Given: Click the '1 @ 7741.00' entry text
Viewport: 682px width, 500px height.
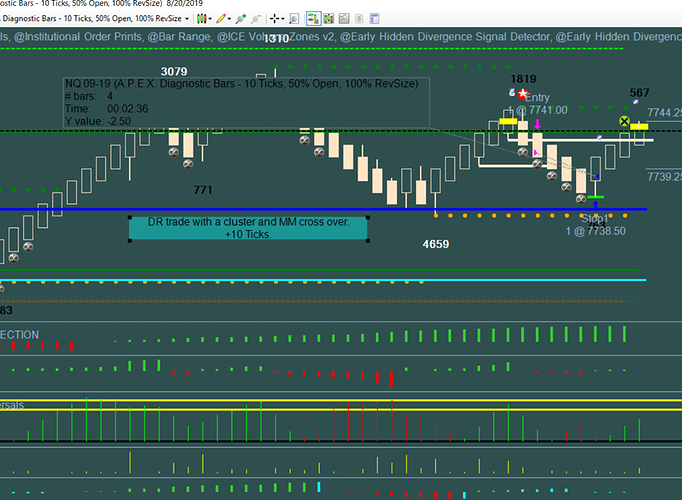Looking at the screenshot, I should 538,110.
